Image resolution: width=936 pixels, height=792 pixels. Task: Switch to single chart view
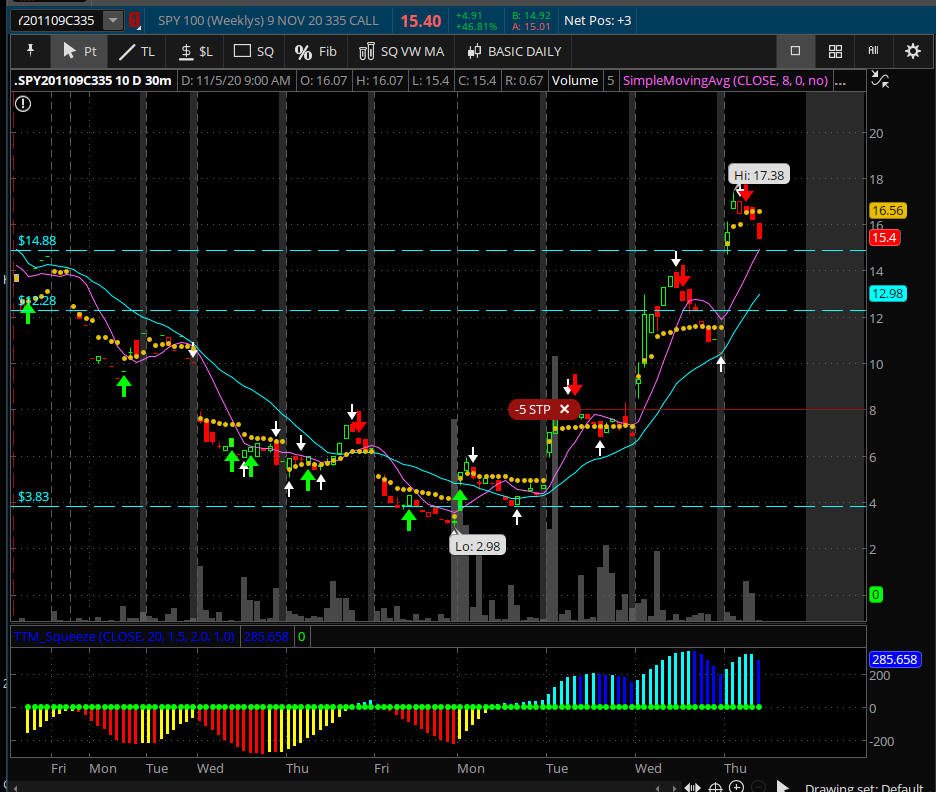(795, 51)
